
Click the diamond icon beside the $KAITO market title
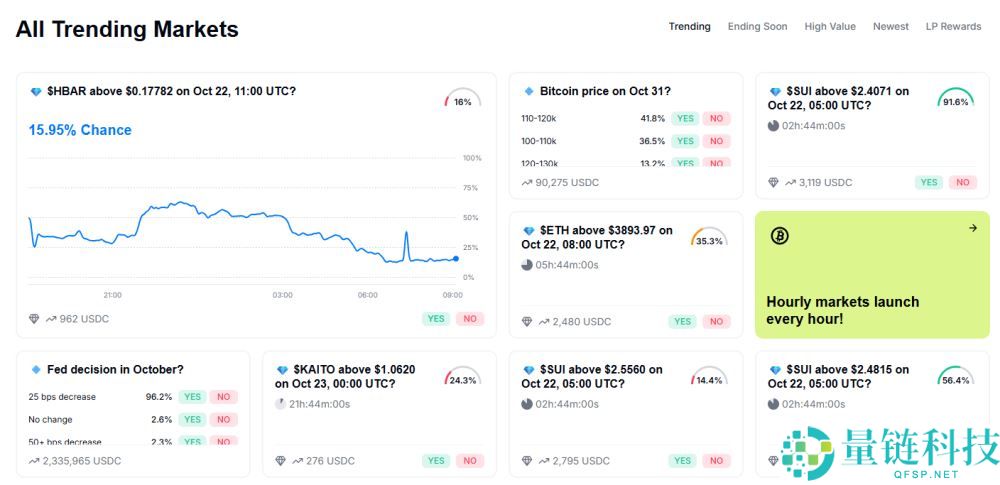(x=282, y=370)
